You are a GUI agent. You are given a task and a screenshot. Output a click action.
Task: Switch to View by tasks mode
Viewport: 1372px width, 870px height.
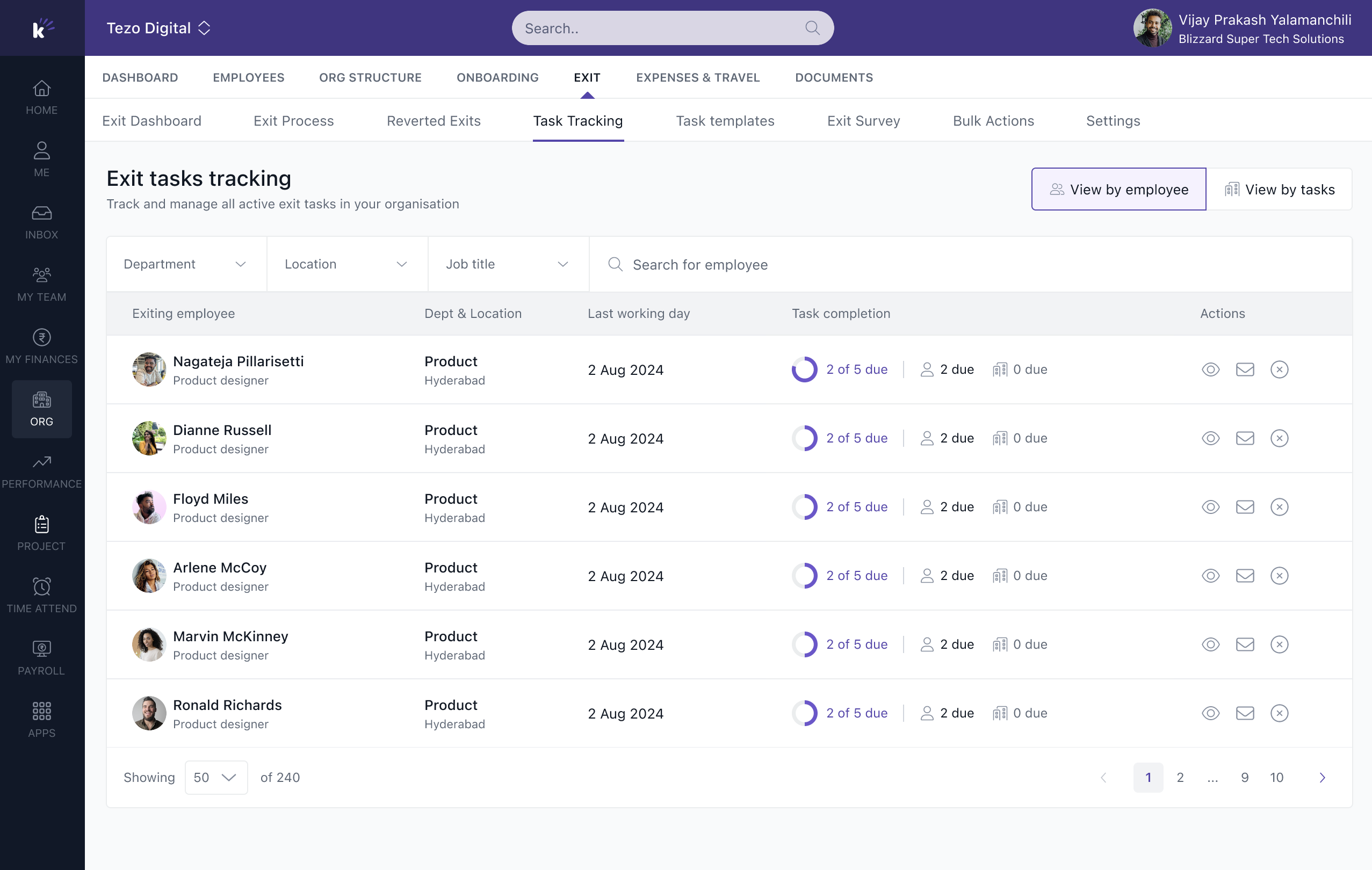tap(1281, 189)
